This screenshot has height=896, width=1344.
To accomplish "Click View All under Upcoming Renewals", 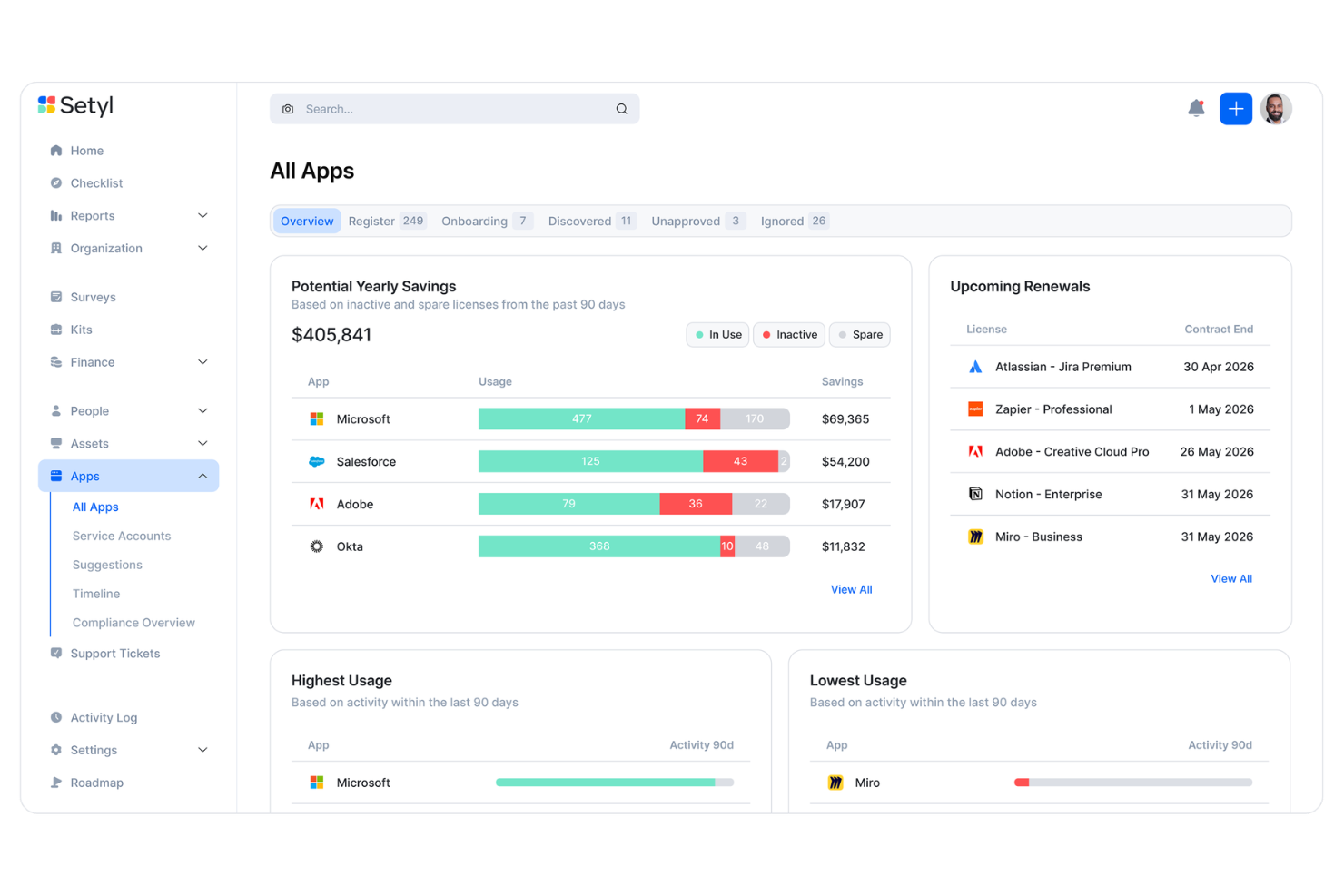I will click(1231, 579).
